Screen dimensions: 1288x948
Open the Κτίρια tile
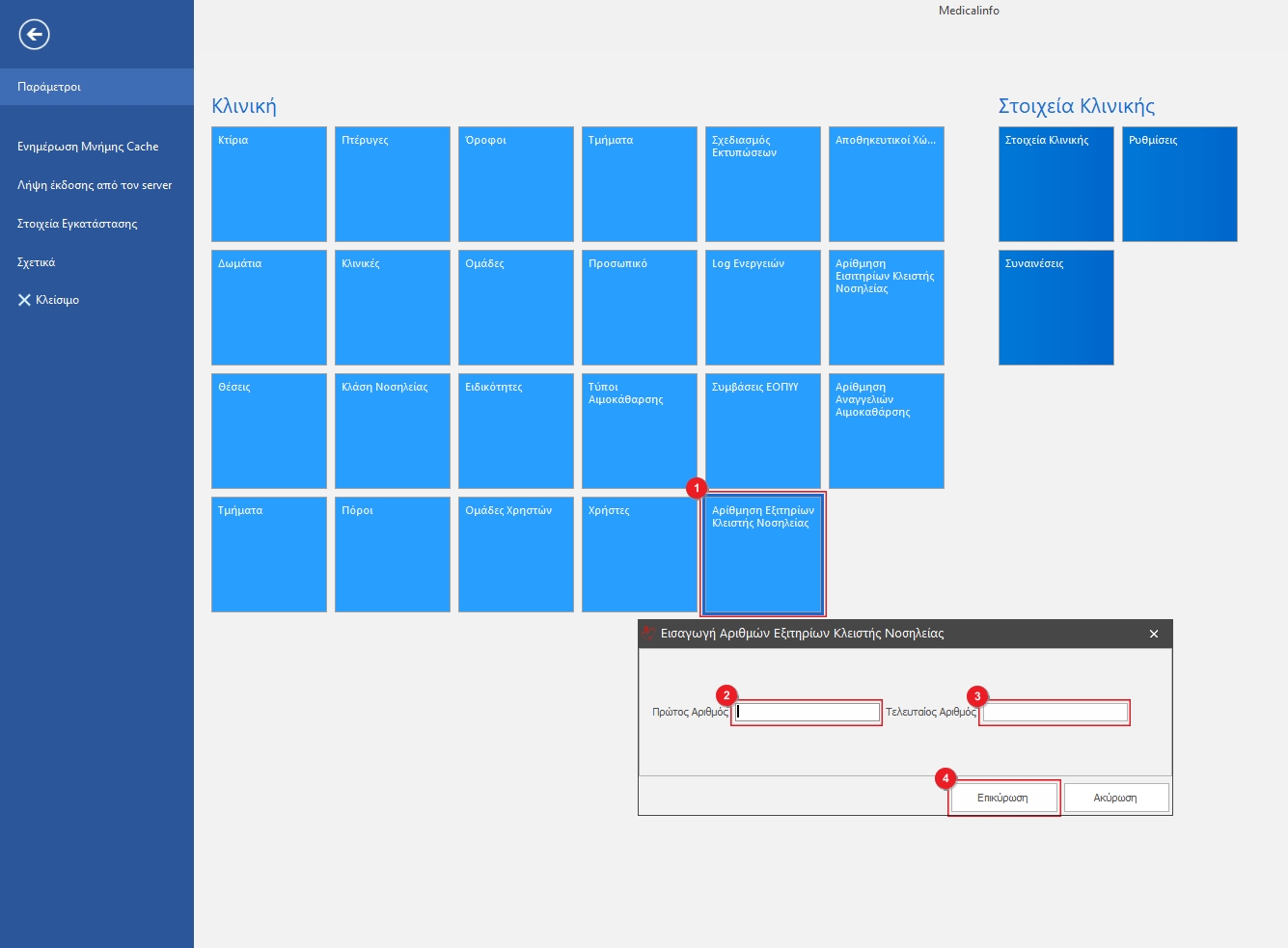268,184
